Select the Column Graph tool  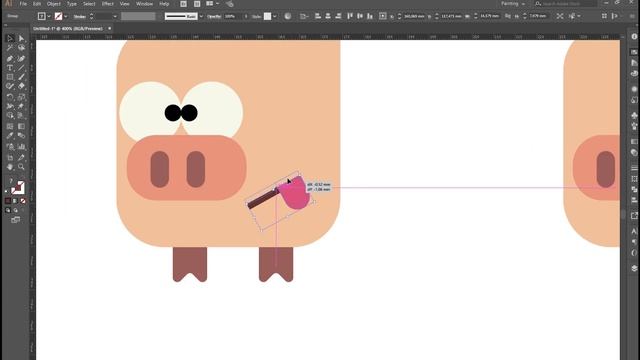click(x=21, y=147)
